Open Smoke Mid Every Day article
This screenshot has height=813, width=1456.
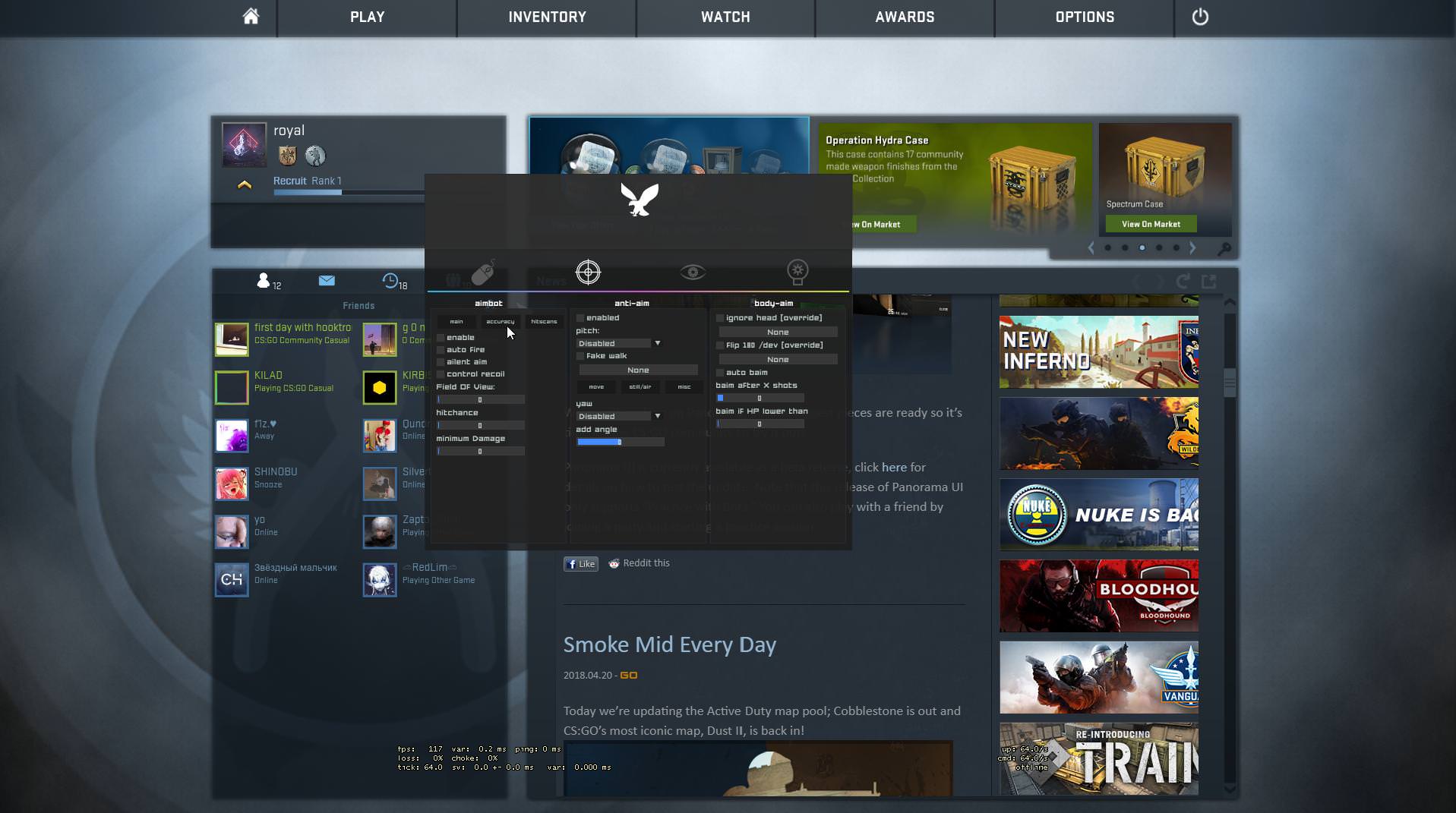click(x=669, y=644)
